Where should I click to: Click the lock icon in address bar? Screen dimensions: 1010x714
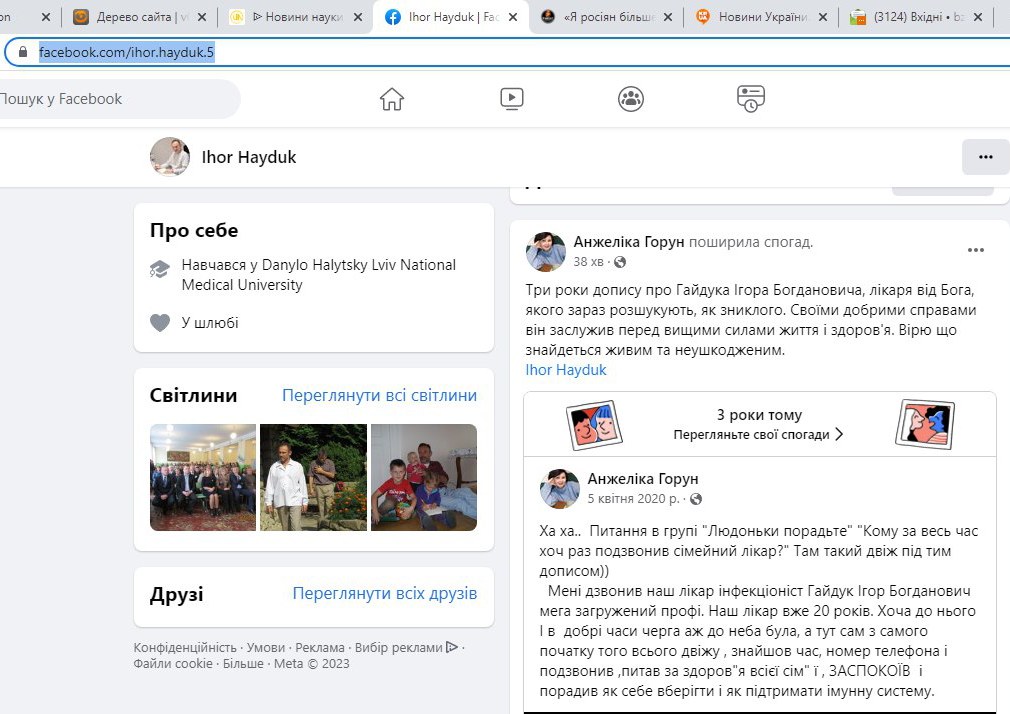coord(23,52)
